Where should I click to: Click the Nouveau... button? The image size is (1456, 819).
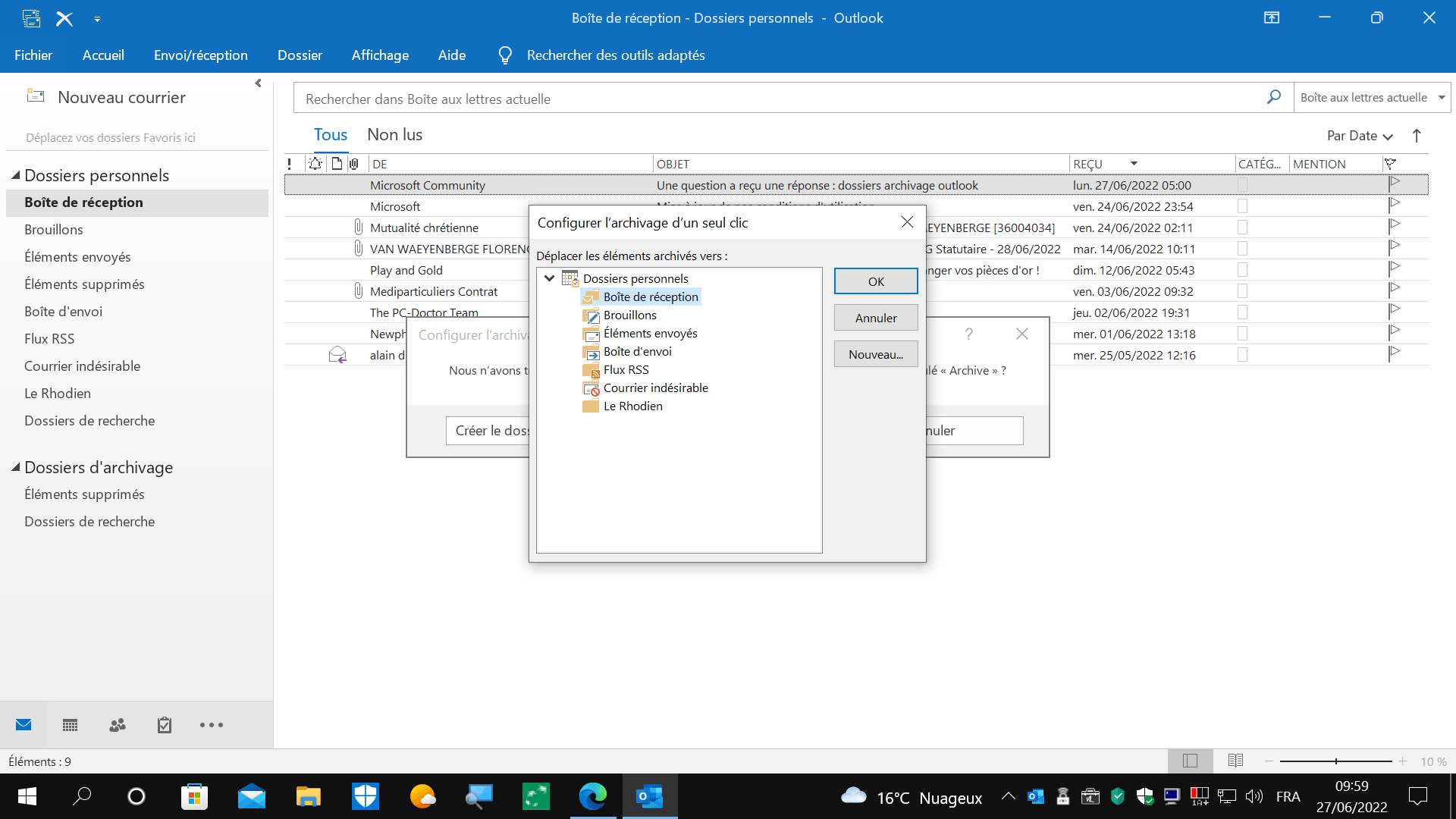click(x=875, y=354)
